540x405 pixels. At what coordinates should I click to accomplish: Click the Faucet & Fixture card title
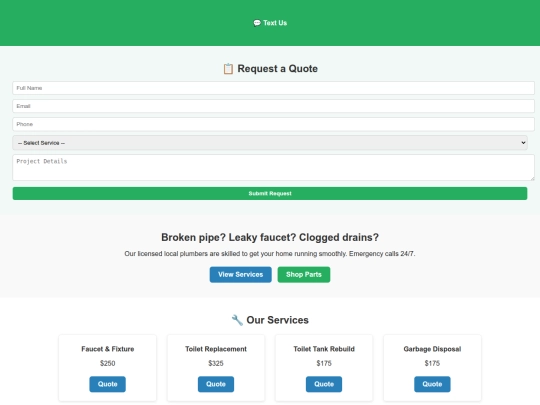[x=107, y=349]
